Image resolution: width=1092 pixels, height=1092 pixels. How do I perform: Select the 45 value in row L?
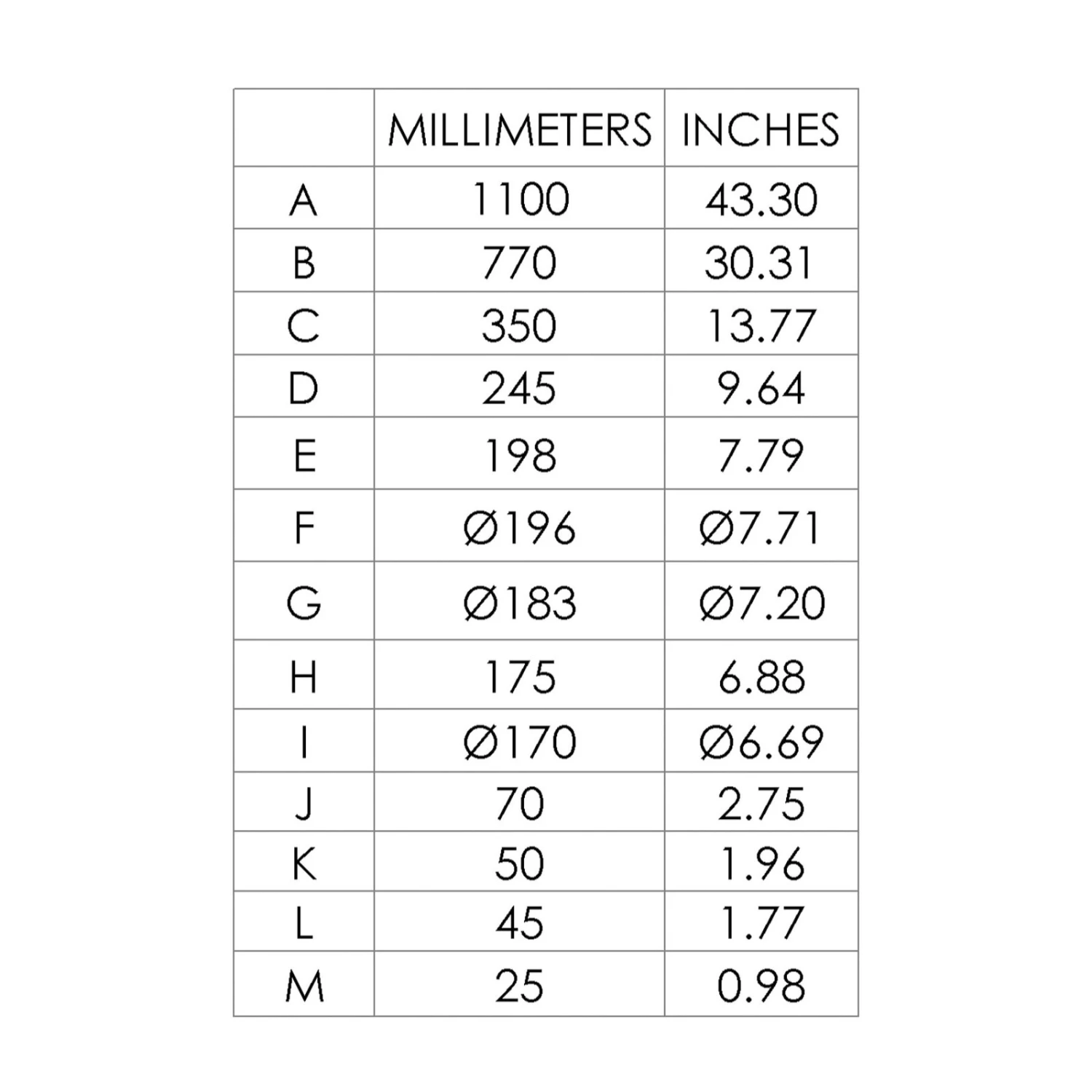tap(520, 922)
